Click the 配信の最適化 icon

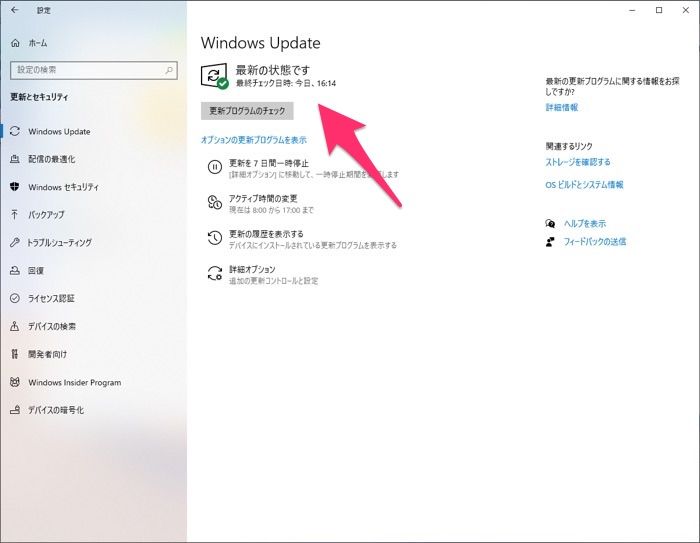[x=15, y=159]
